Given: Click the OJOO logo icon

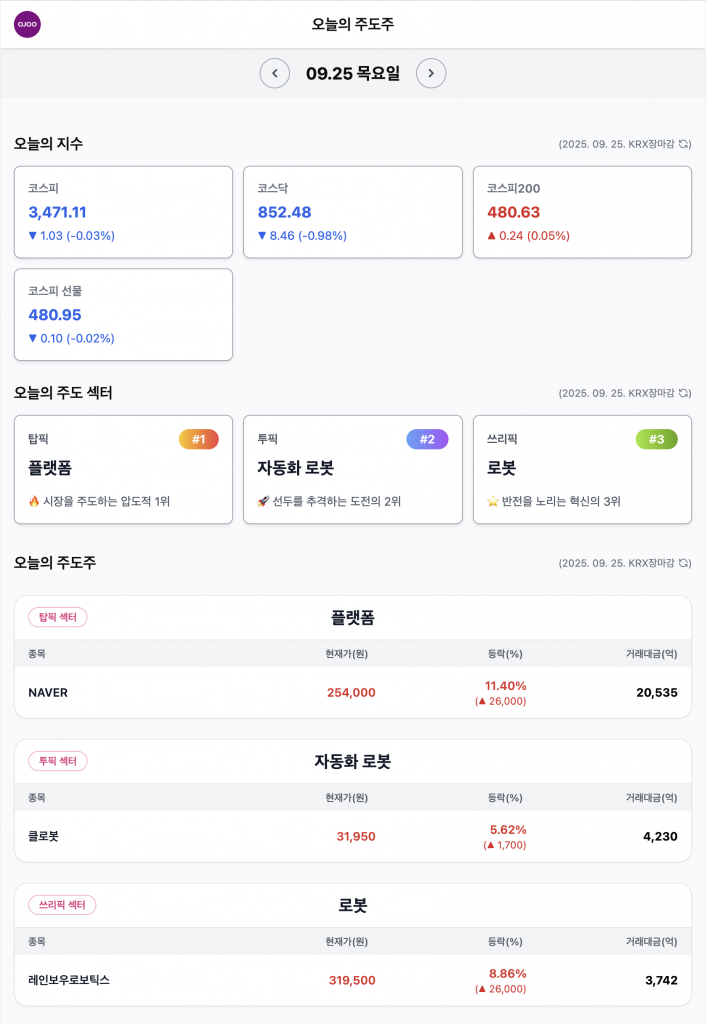Looking at the screenshot, I should 27,24.
